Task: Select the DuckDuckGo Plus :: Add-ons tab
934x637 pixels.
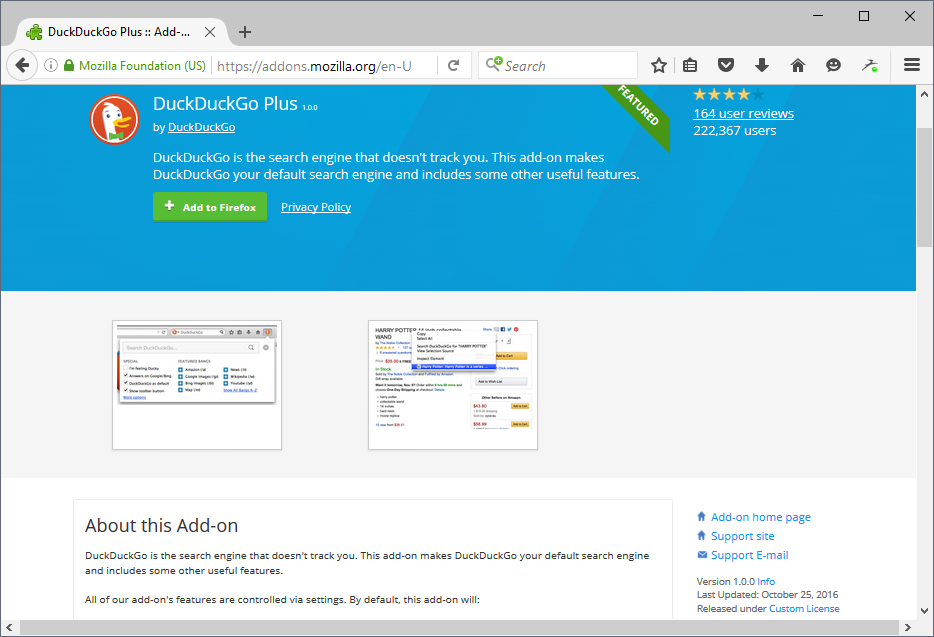Action: point(119,32)
